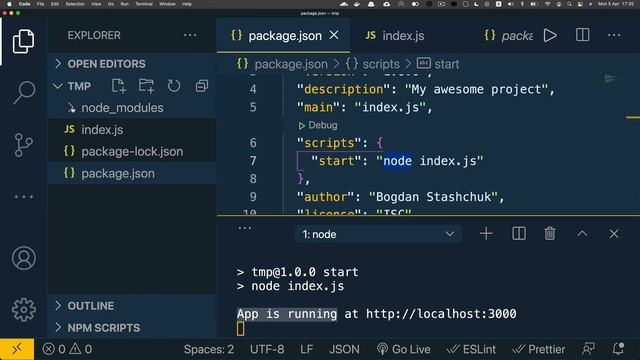This screenshot has height=360, width=640.
Task: Click the "main" key on line 5
Action: coord(318,107)
